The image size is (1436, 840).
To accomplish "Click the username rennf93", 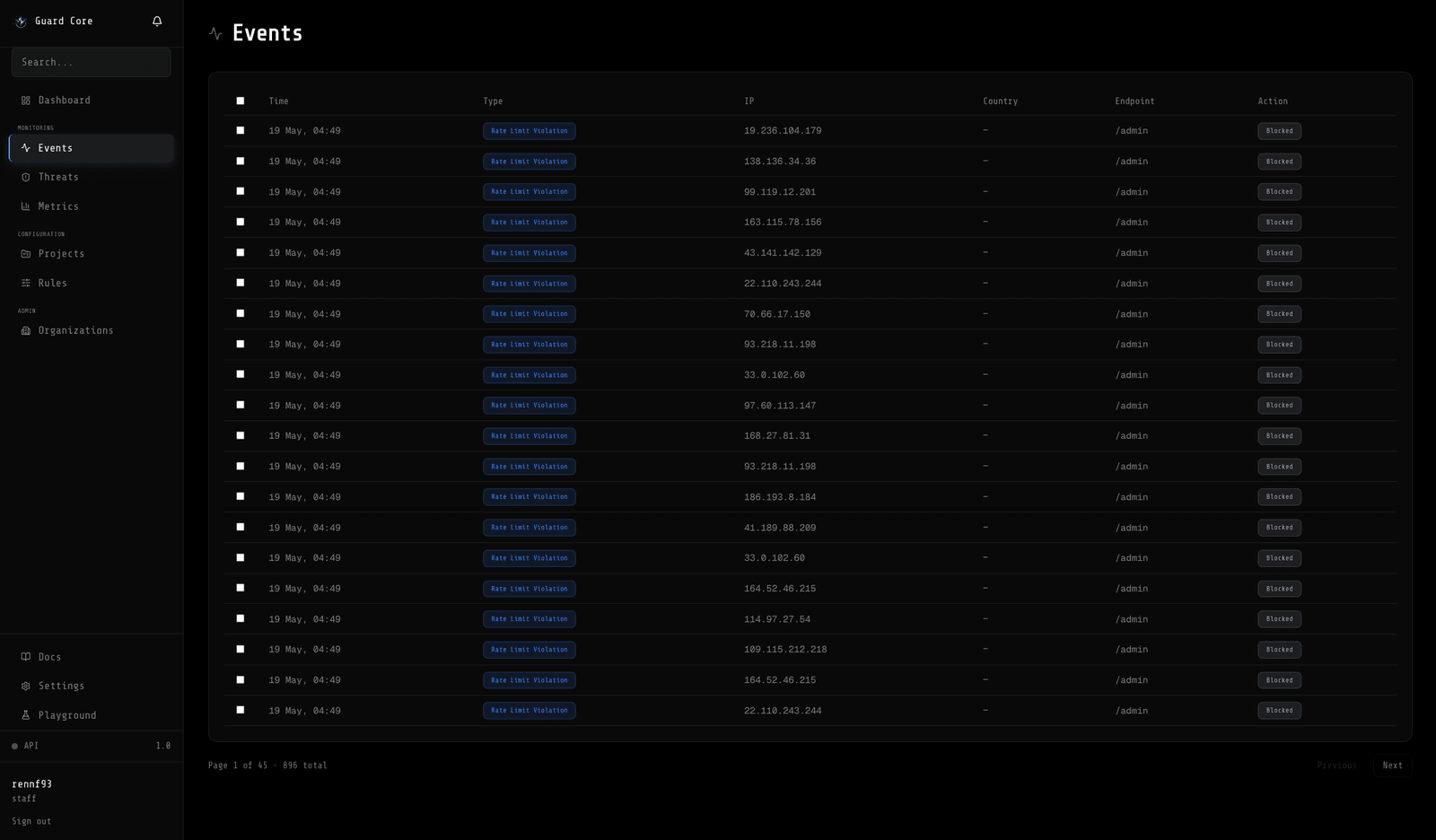I will point(32,784).
